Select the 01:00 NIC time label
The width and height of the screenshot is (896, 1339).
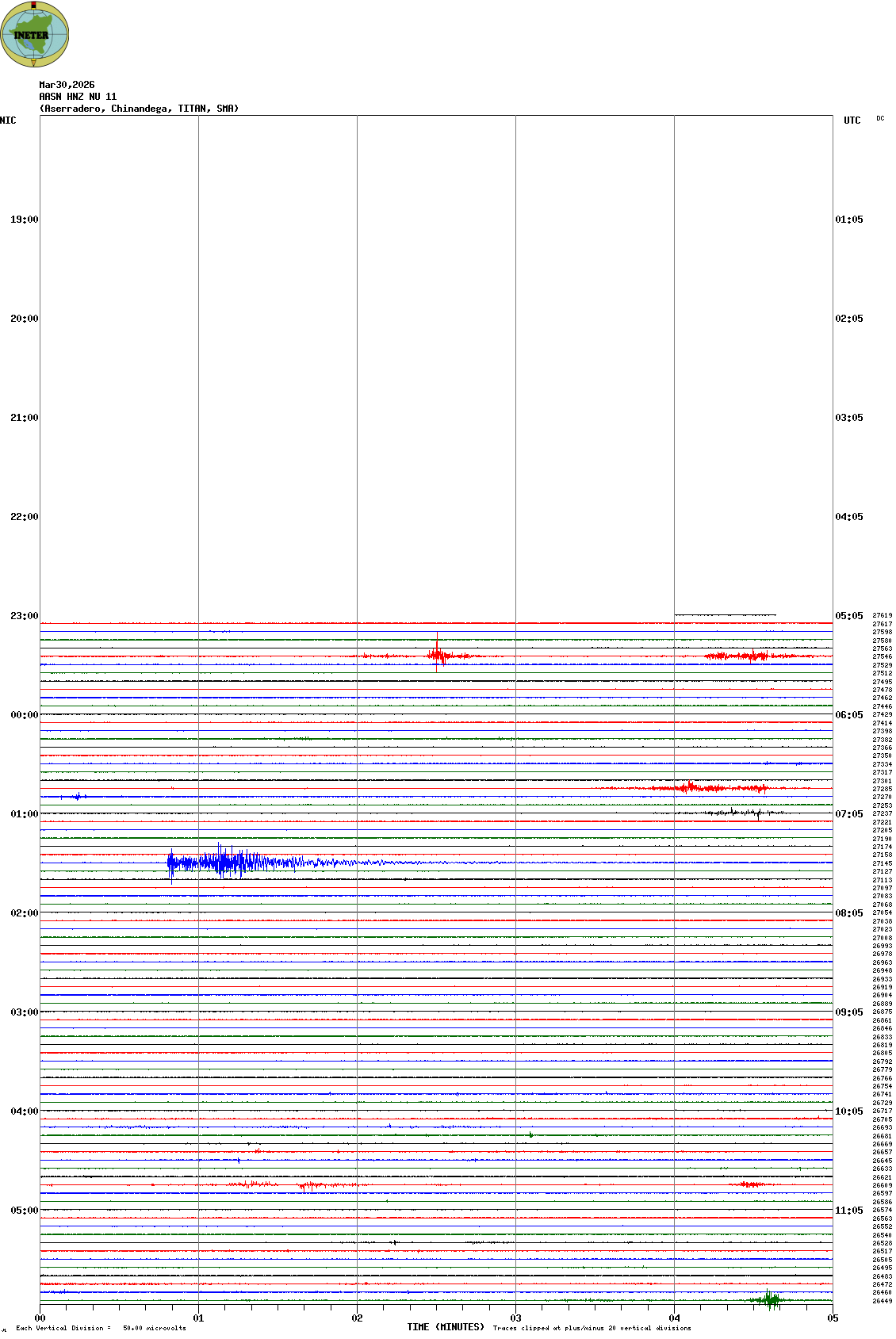point(24,814)
